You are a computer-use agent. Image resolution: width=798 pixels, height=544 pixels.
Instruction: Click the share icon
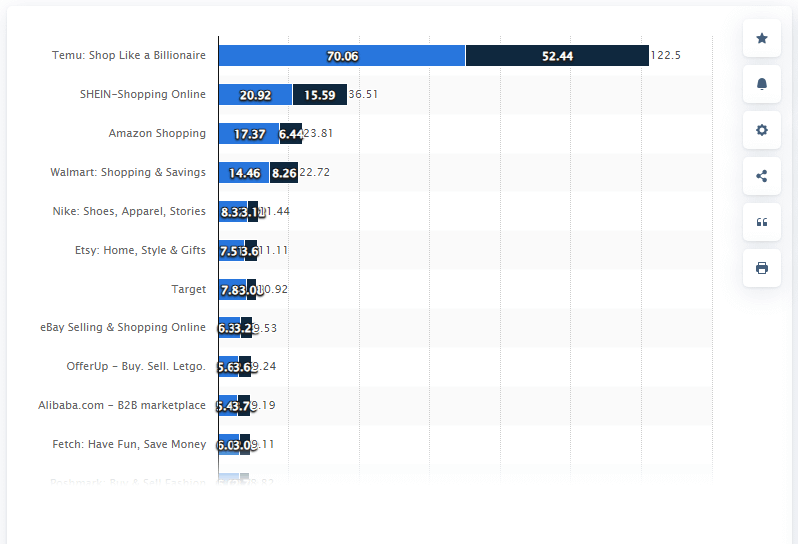pyautogui.click(x=762, y=176)
